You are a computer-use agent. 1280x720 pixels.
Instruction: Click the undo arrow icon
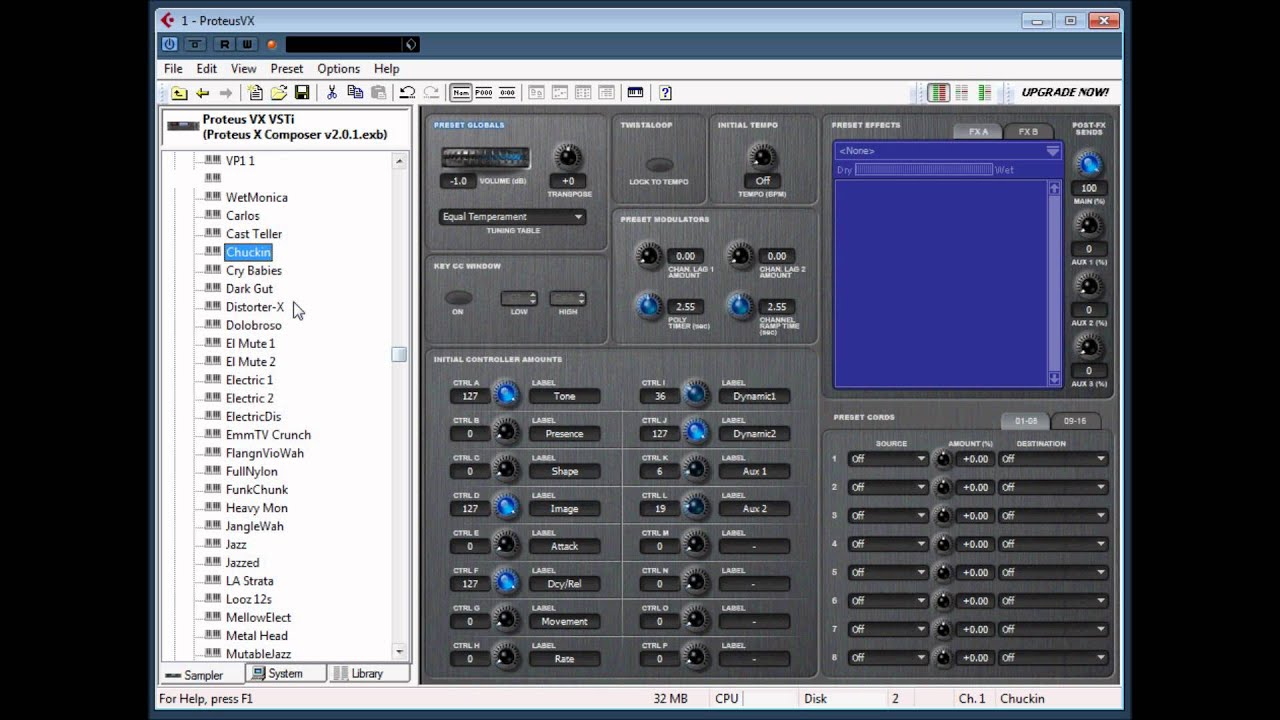click(407, 93)
